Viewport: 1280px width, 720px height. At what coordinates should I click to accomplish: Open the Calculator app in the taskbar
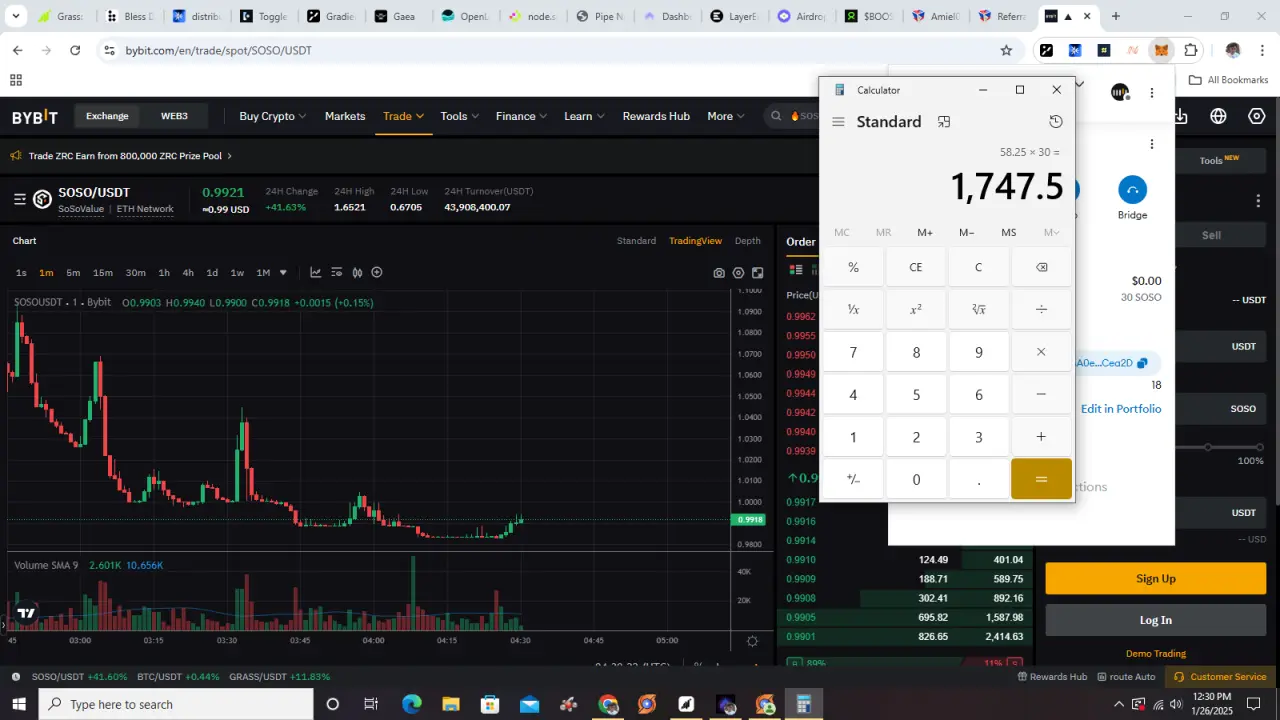point(803,704)
